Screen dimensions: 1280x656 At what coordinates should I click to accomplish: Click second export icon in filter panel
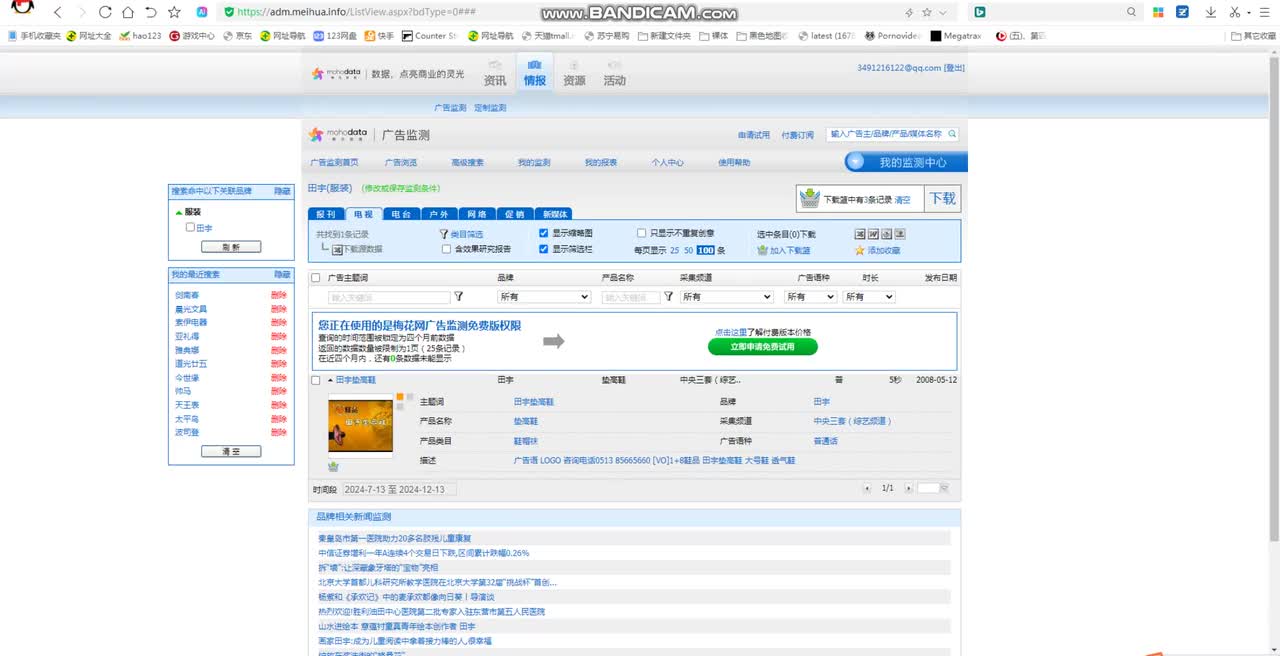point(873,234)
